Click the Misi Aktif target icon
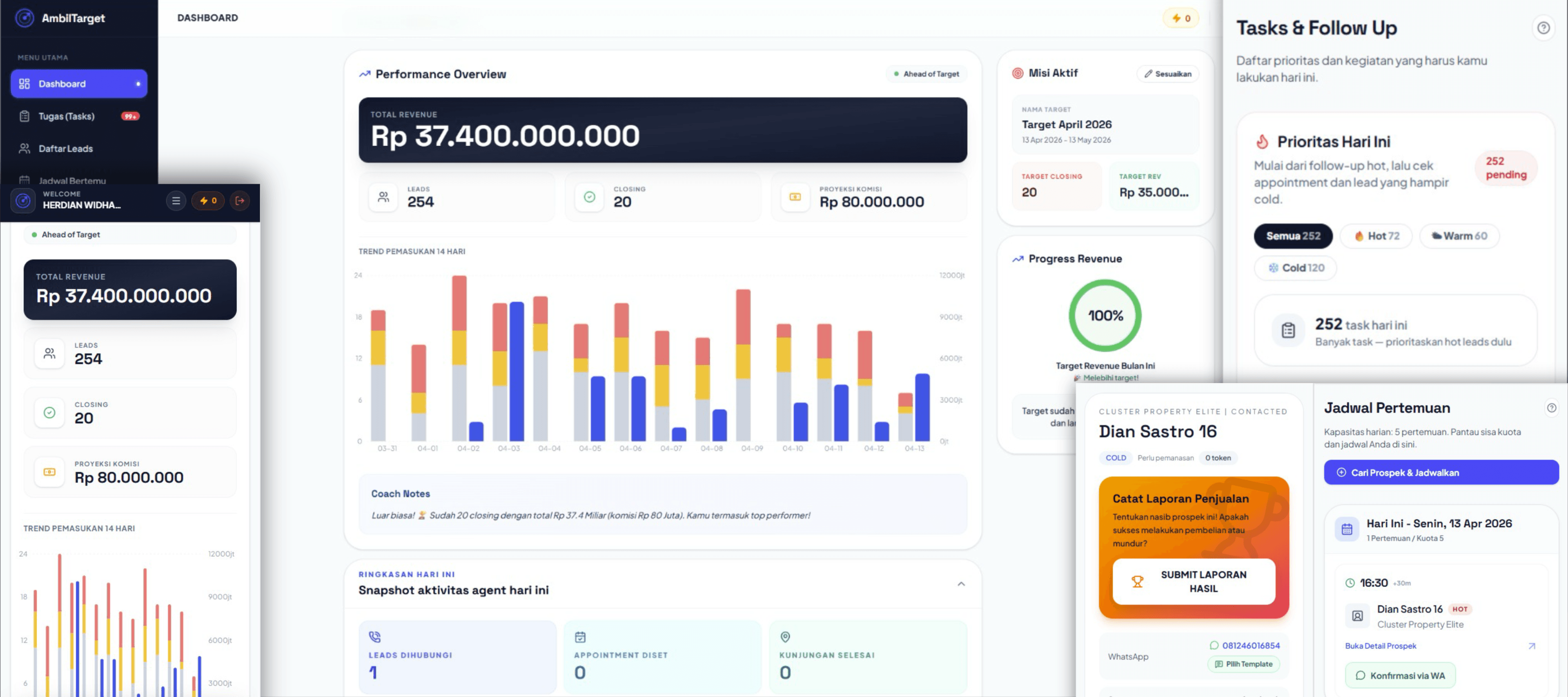1568x697 pixels. click(1017, 73)
